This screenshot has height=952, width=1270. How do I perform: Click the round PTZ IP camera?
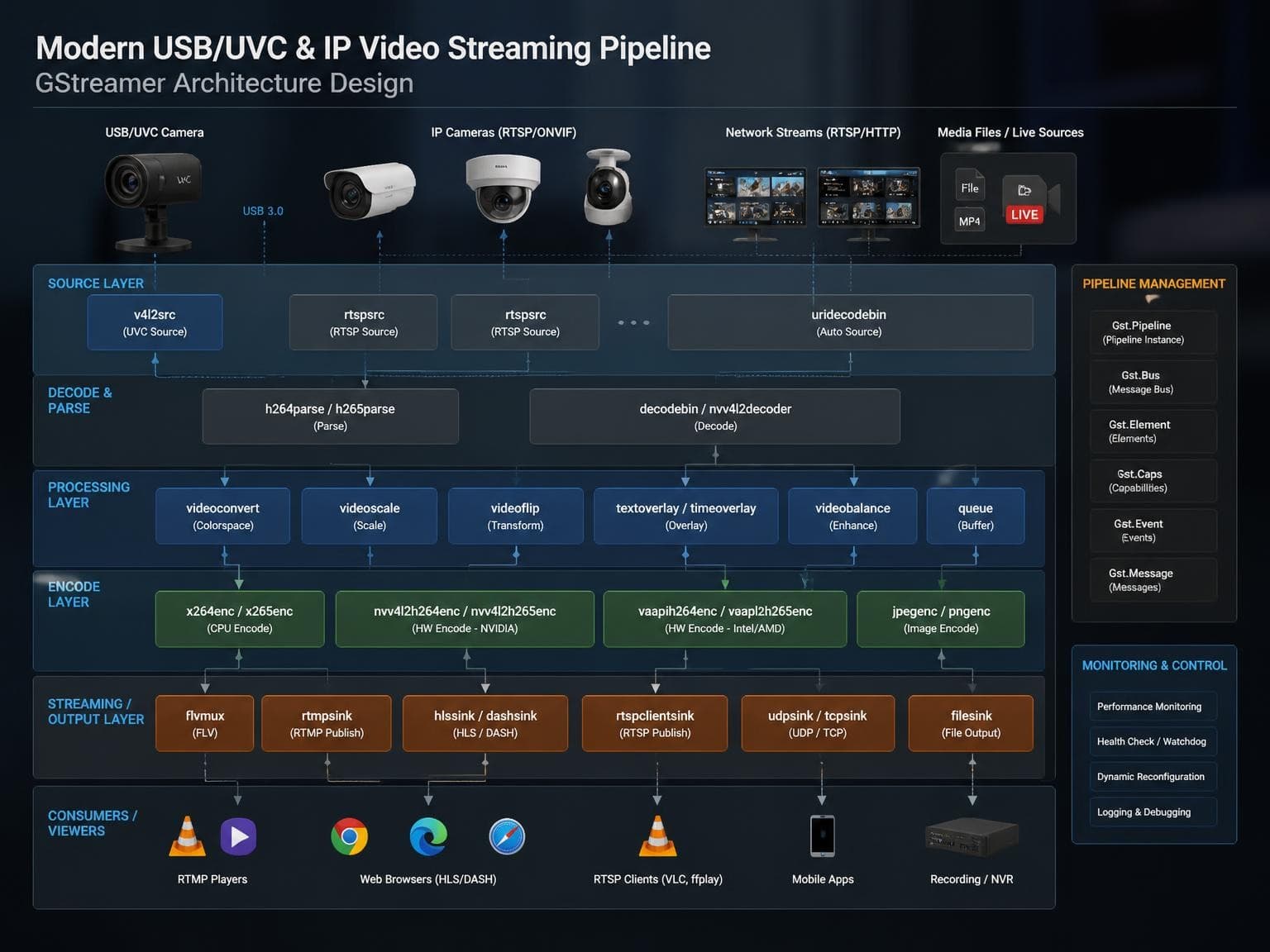[608, 187]
